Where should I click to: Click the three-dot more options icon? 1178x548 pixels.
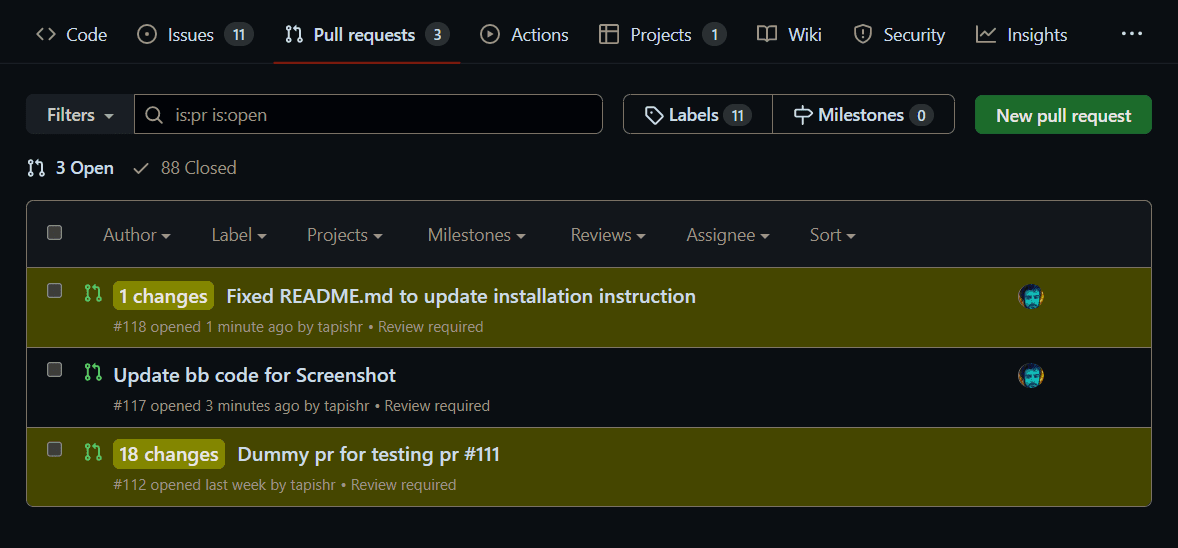point(1131,34)
